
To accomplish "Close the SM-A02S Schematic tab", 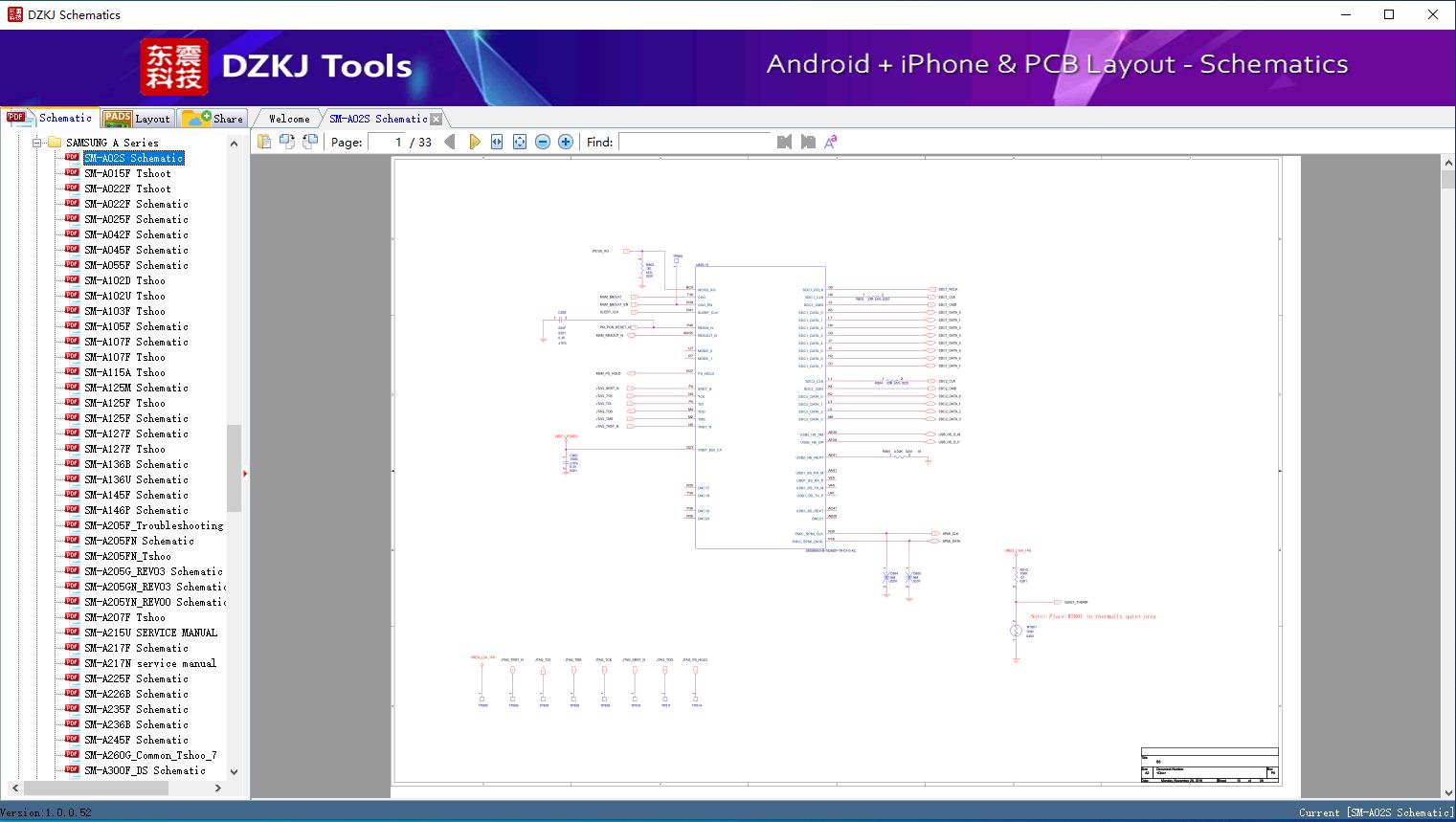I will point(437,120).
